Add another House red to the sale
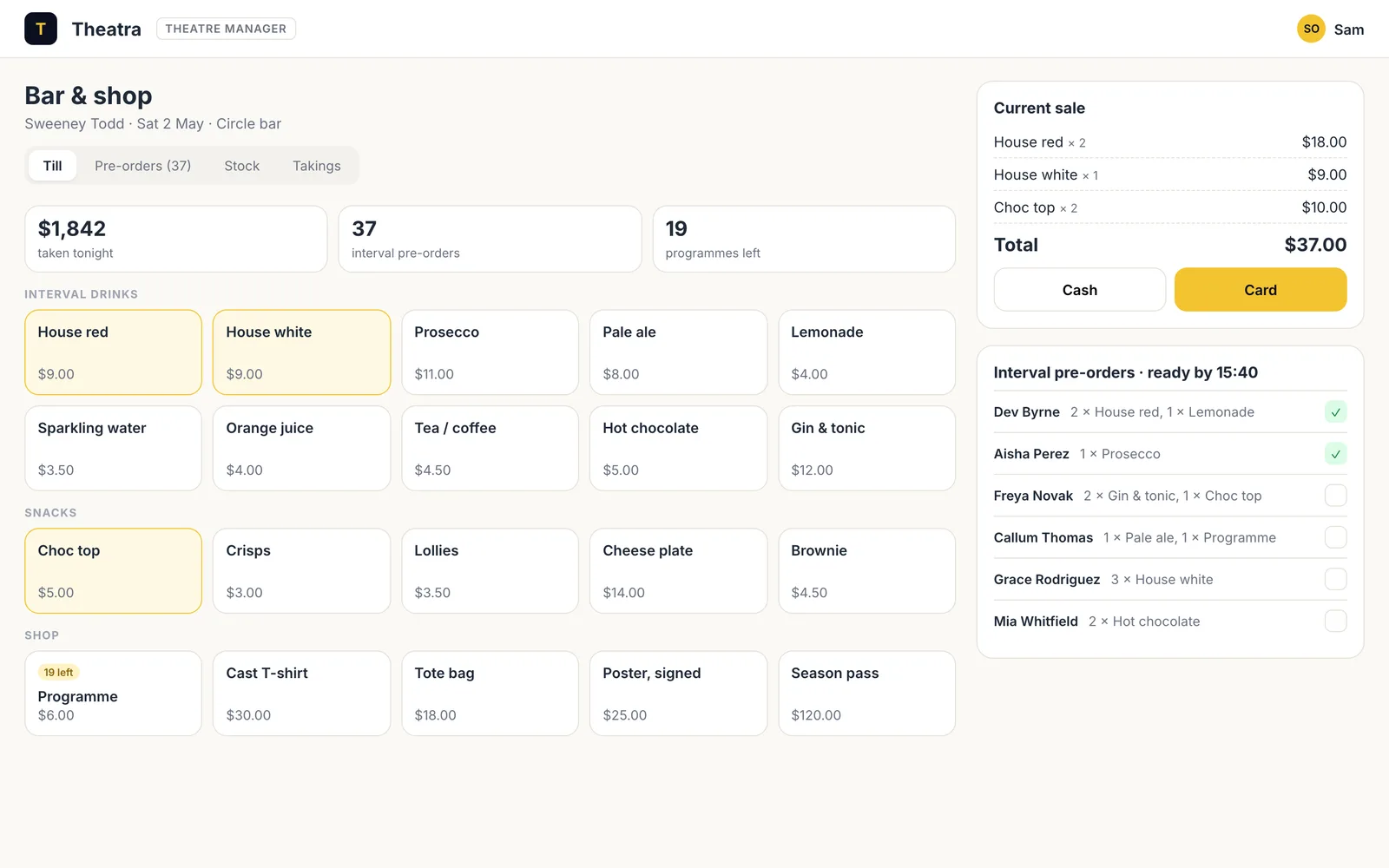 pyautogui.click(x=113, y=352)
